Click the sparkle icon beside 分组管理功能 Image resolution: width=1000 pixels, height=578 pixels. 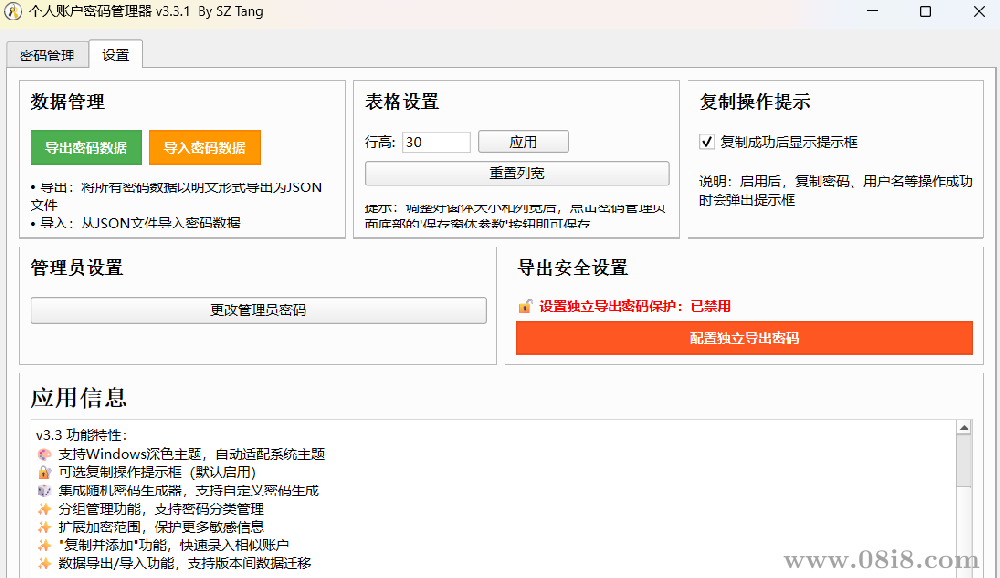pyautogui.click(x=44, y=509)
